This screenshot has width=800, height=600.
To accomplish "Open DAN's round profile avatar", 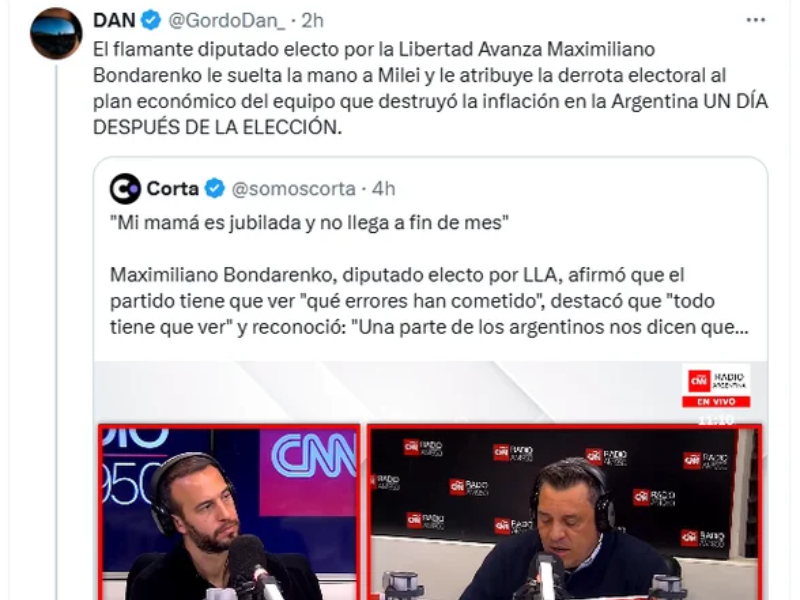I will (x=56, y=34).
